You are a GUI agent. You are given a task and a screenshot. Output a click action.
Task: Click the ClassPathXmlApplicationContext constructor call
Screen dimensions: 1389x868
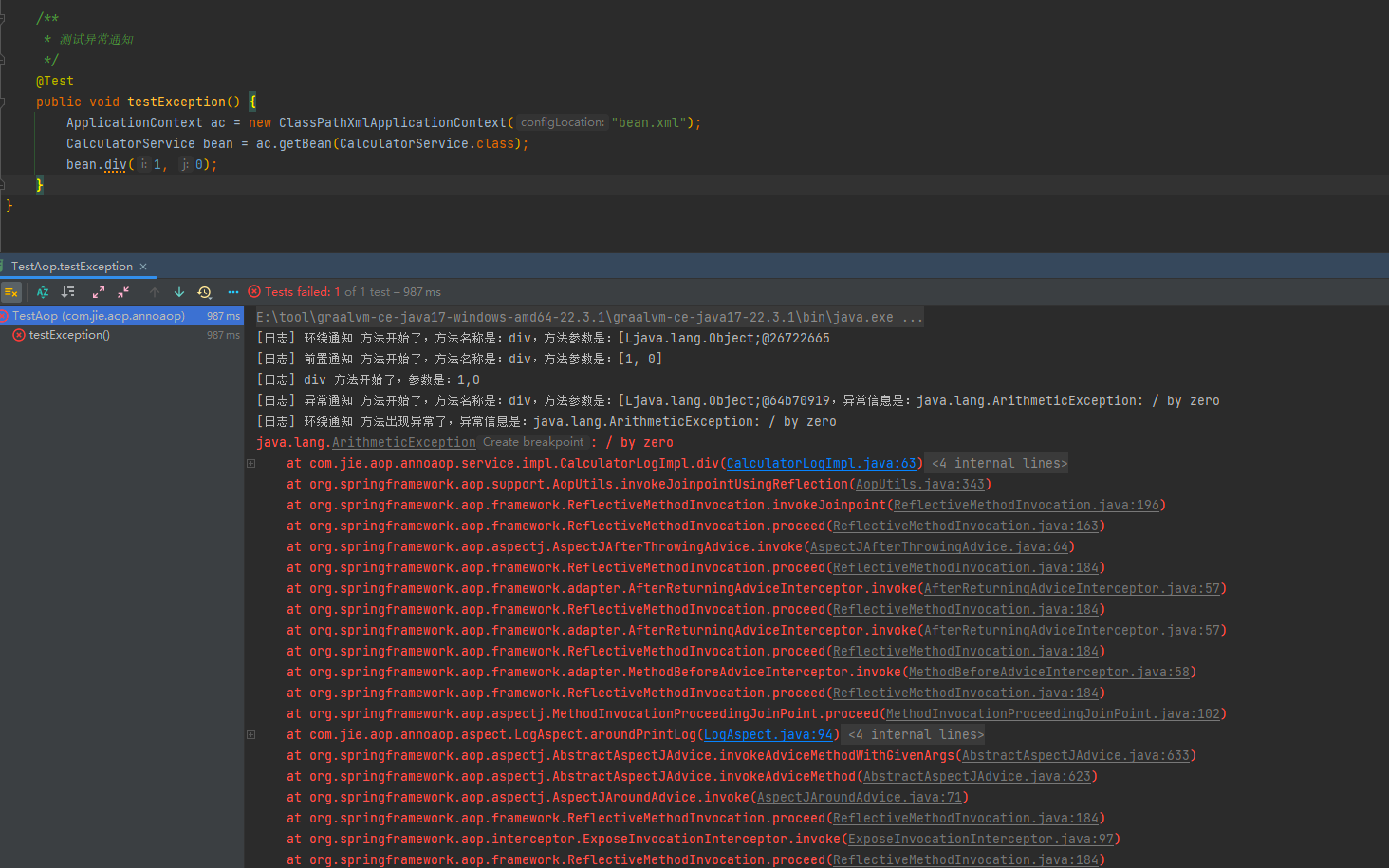(393, 122)
